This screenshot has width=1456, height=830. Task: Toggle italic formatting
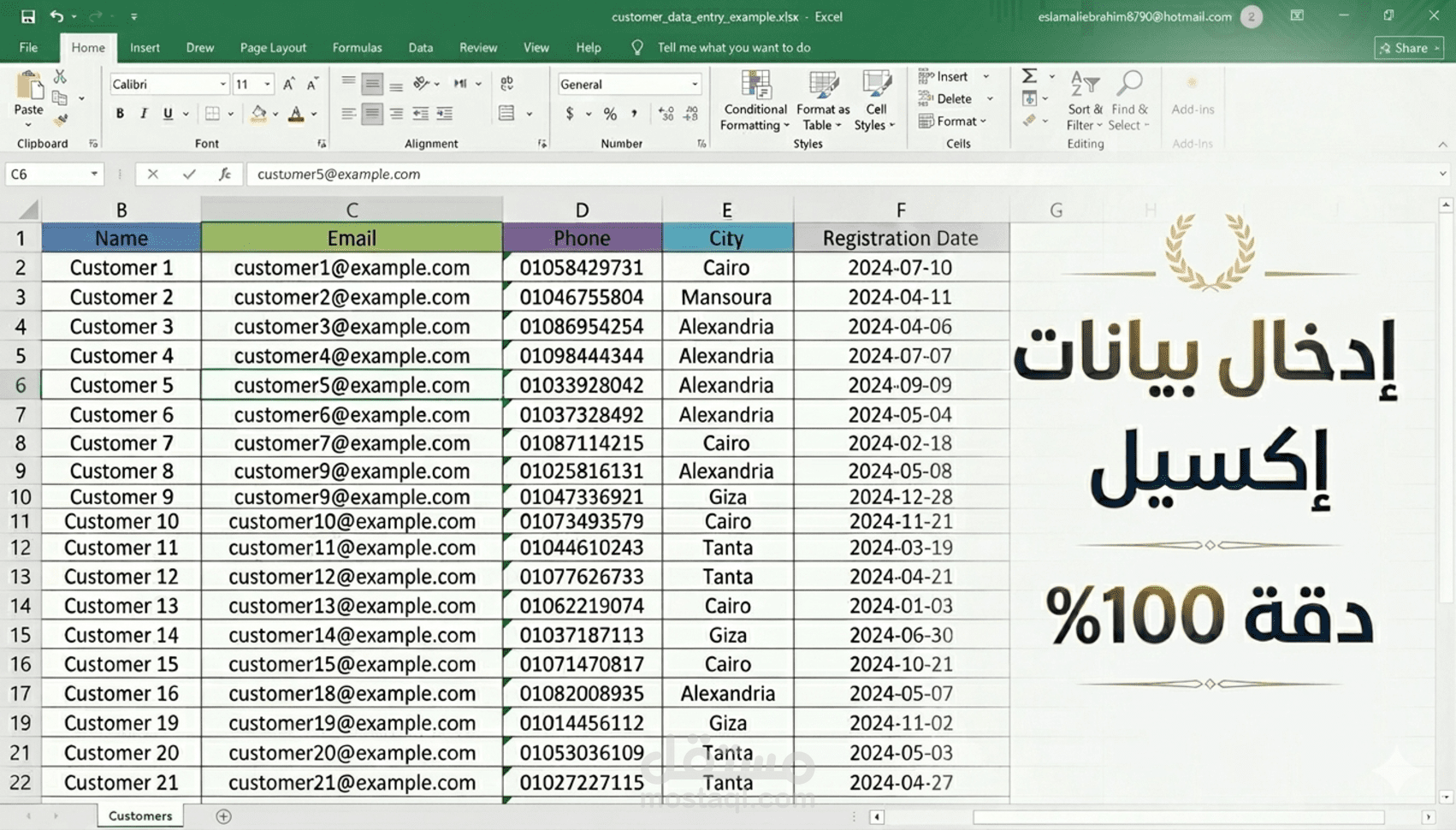pyautogui.click(x=143, y=112)
